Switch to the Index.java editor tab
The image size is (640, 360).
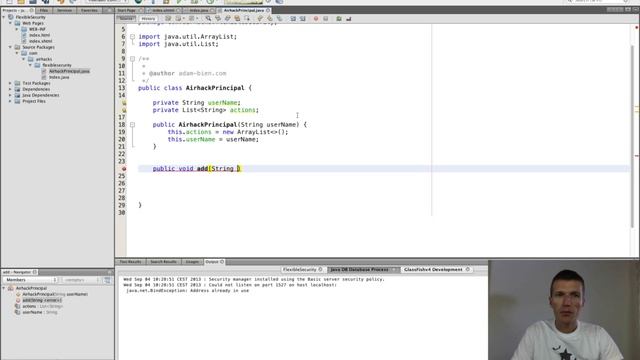pyautogui.click(x=199, y=10)
